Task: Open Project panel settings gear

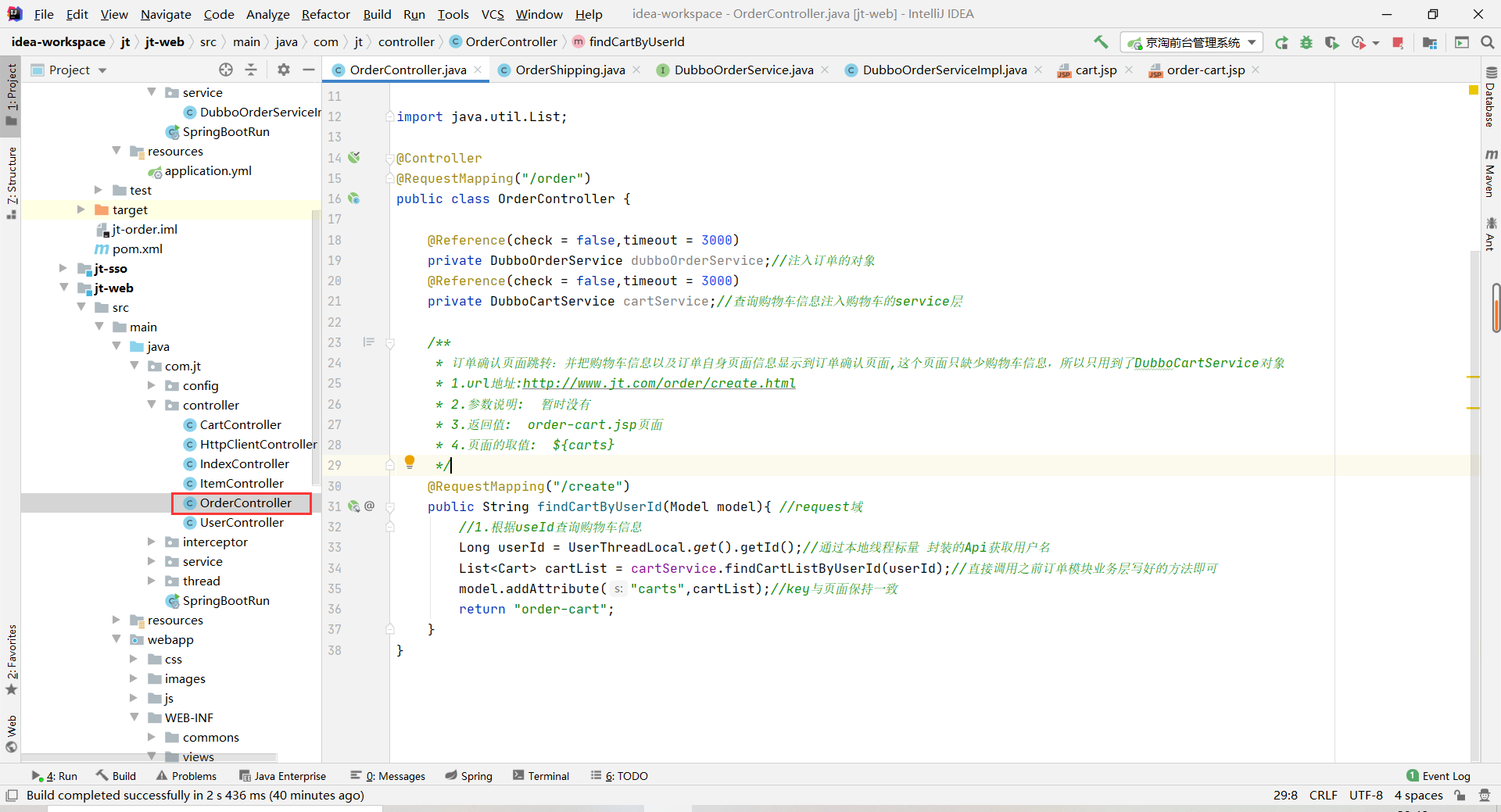Action: point(284,70)
